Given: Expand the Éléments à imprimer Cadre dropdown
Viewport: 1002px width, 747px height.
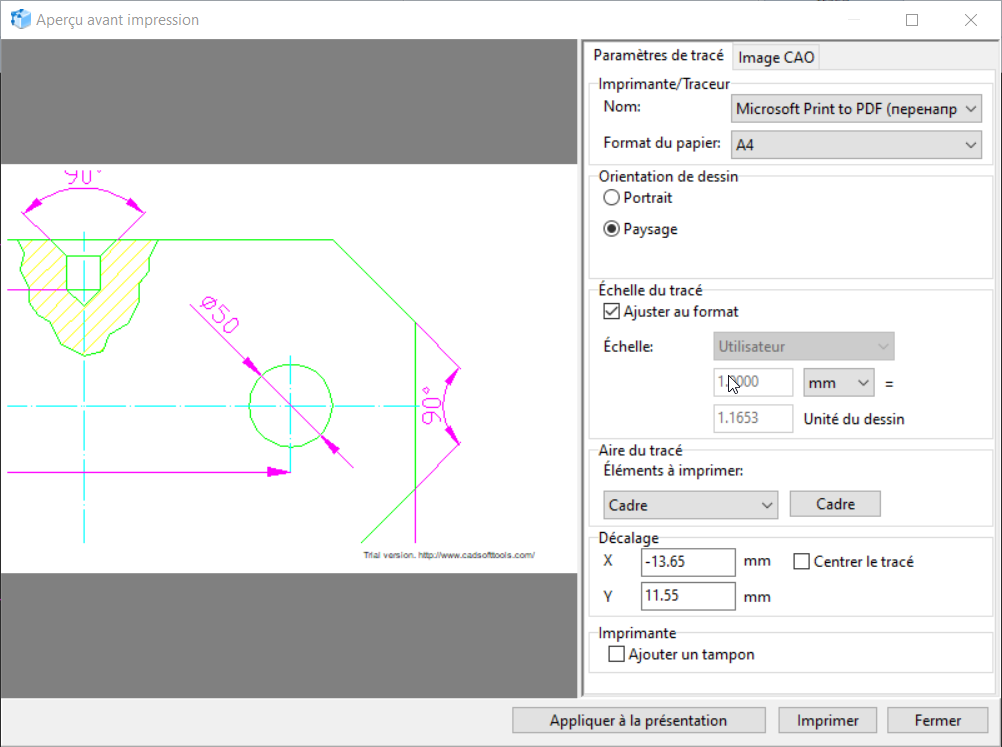Looking at the screenshot, I should (x=690, y=505).
